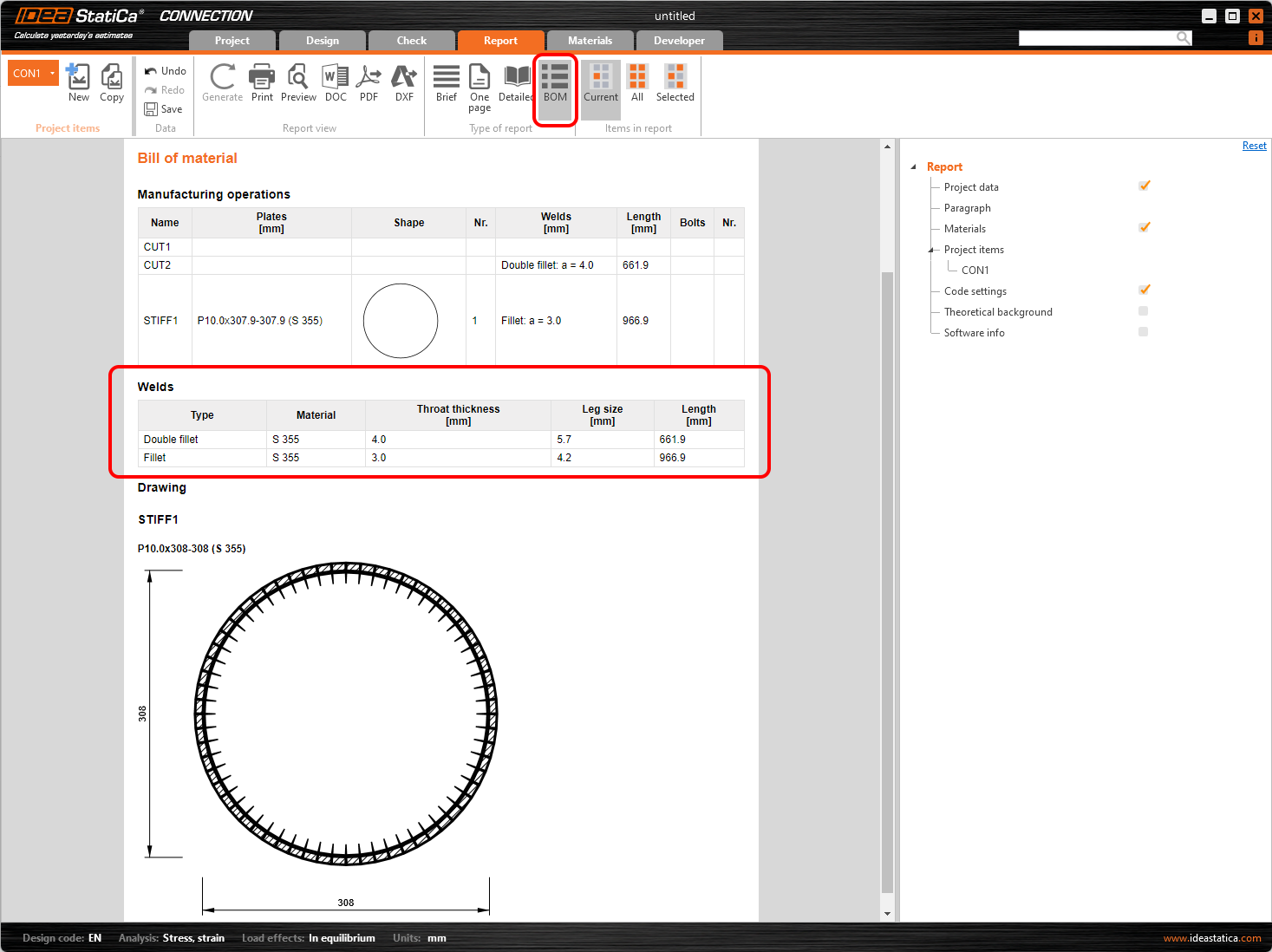Export drawings to DXF
Image resolution: width=1272 pixels, height=952 pixels.
[403, 82]
